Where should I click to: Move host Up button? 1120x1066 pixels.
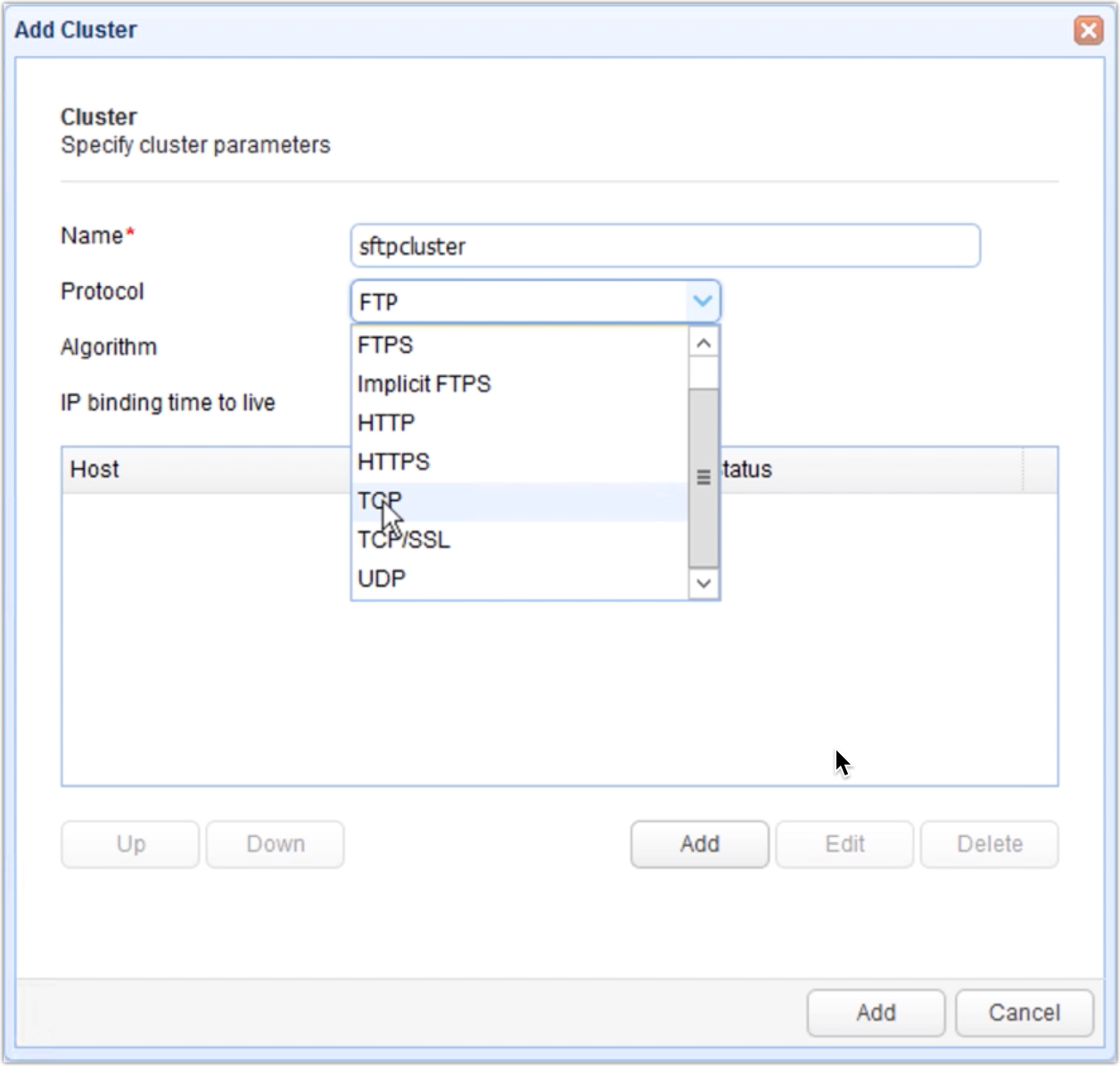click(x=130, y=844)
